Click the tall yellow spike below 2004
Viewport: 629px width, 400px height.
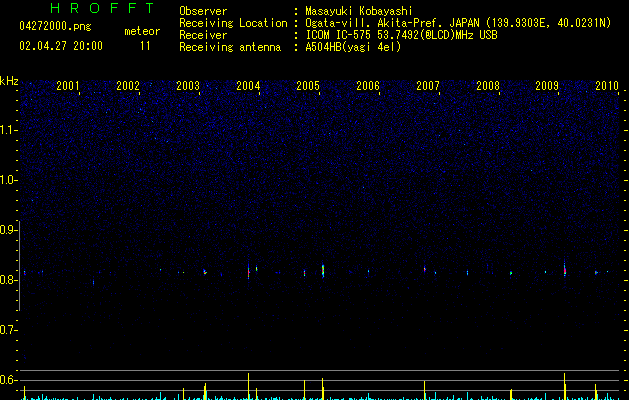click(248, 386)
